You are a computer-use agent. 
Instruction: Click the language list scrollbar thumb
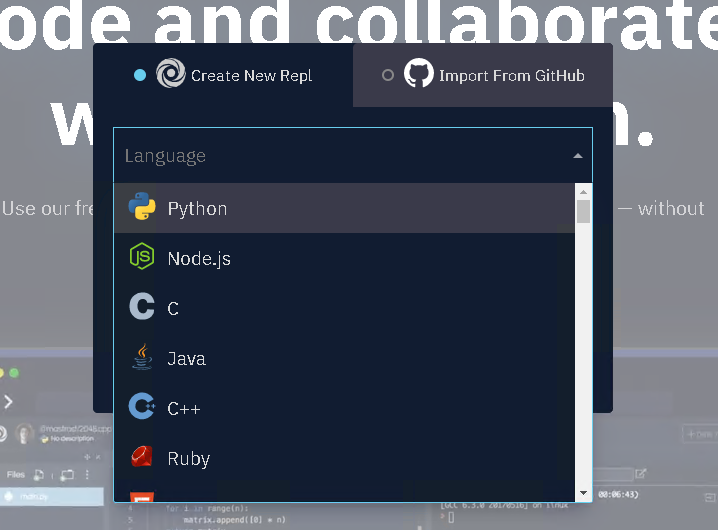pyautogui.click(x=583, y=212)
